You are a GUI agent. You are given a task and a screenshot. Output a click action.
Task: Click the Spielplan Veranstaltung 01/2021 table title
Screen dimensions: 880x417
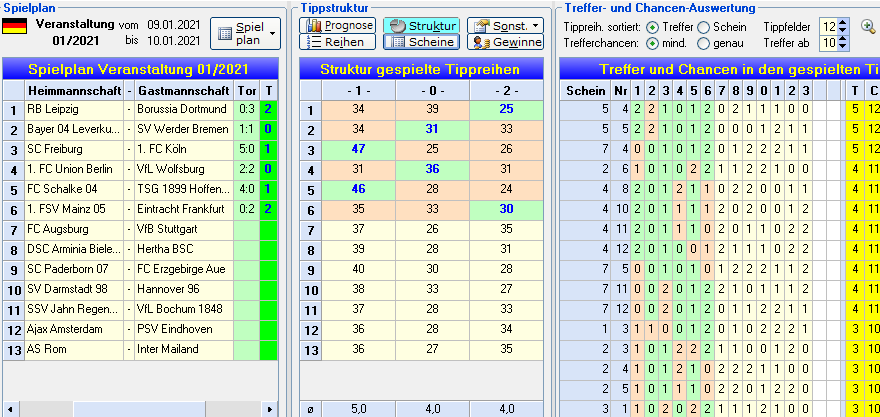(140, 69)
